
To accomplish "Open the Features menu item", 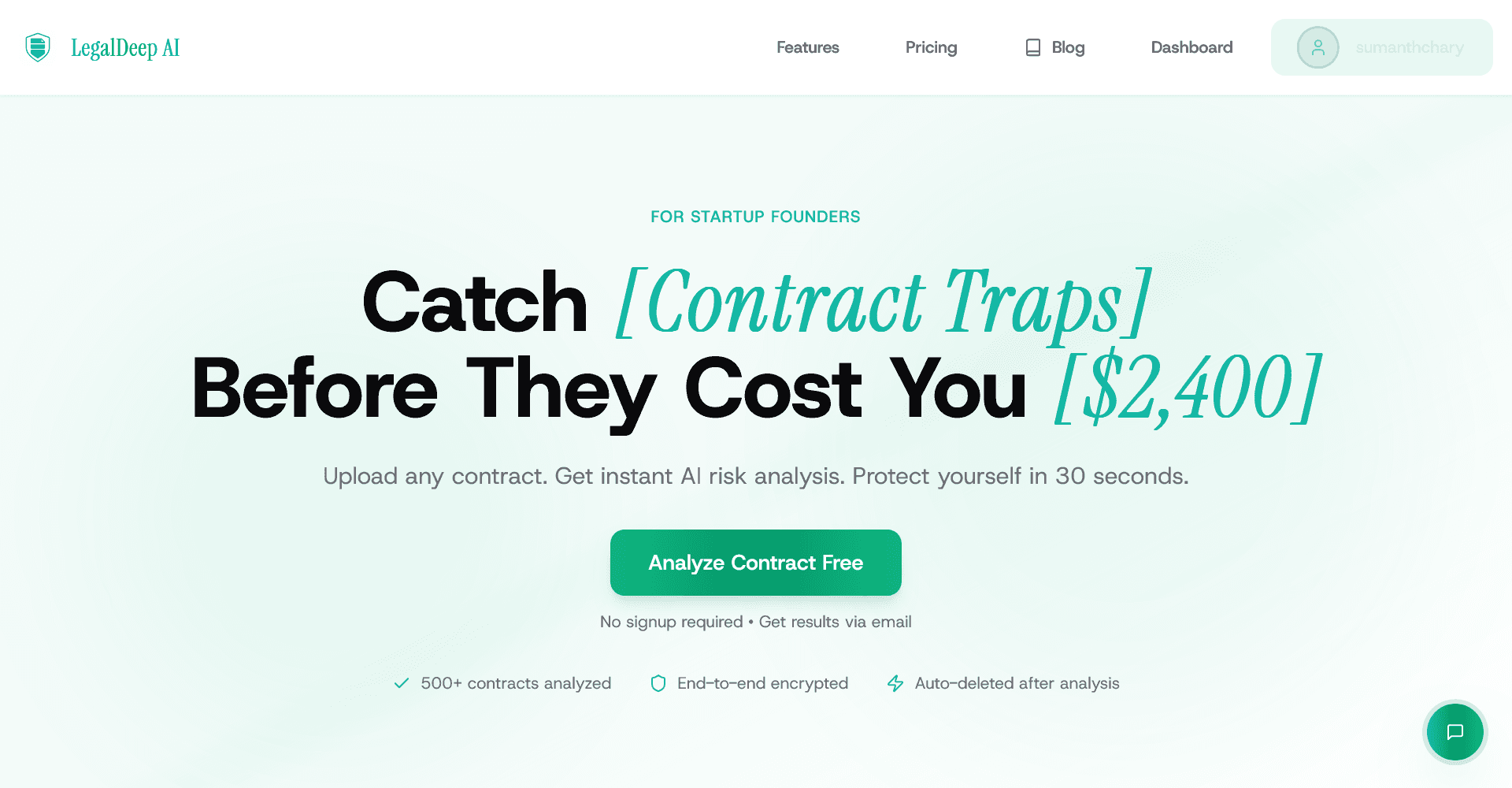I will (x=807, y=47).
